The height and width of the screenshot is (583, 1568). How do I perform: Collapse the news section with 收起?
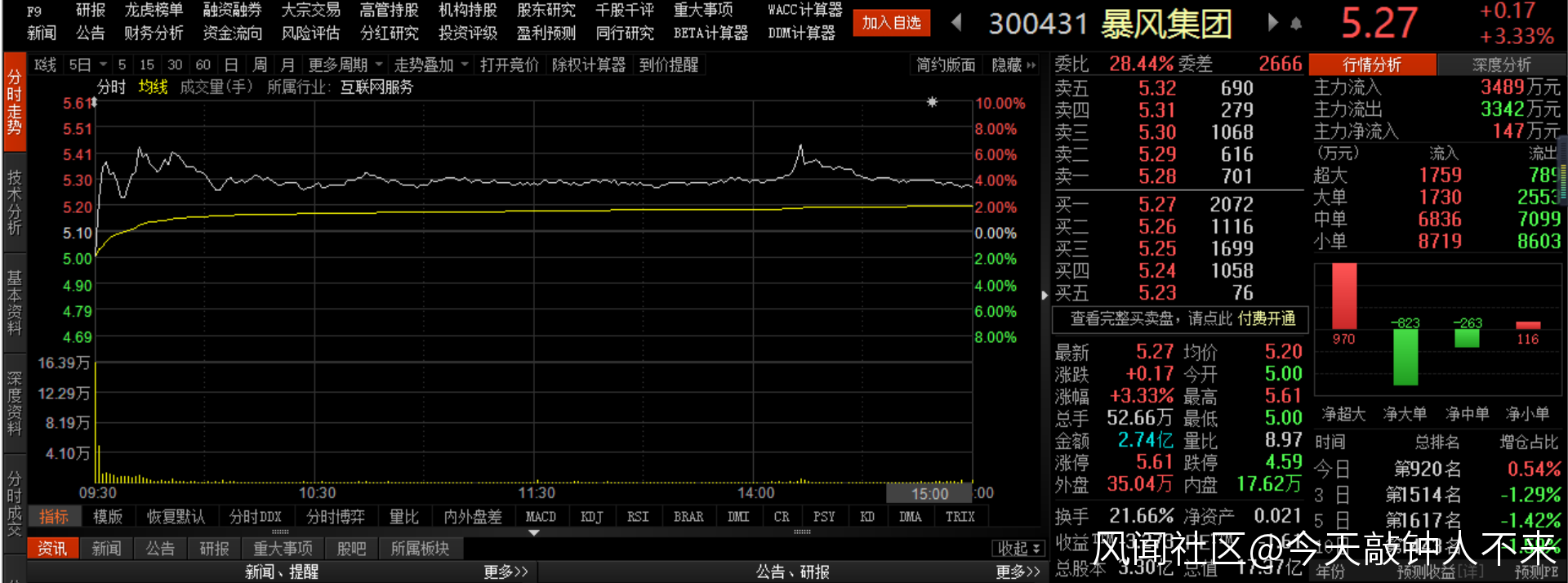(1018, 548)
